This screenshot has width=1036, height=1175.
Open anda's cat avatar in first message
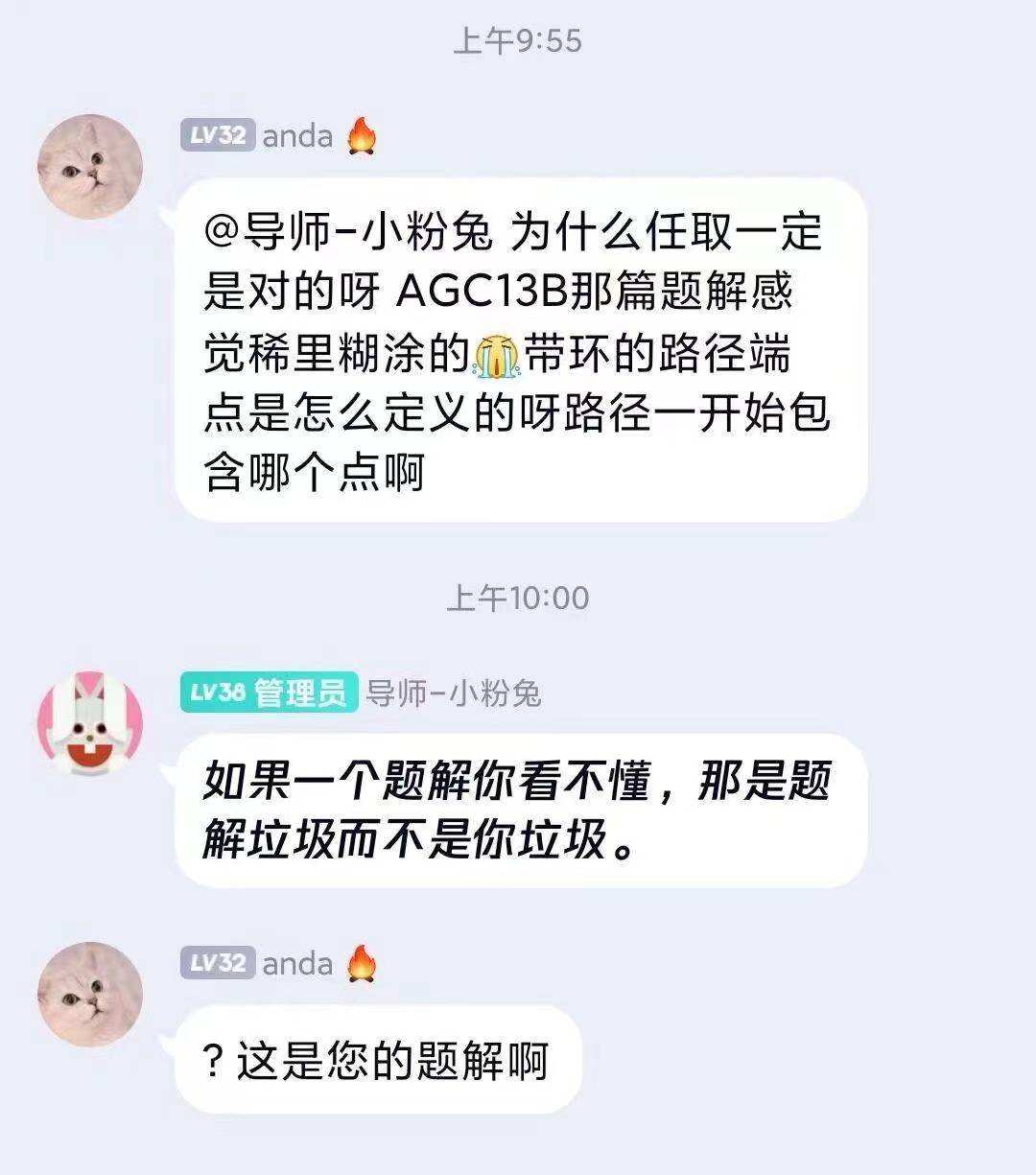[x=89, y=167]
